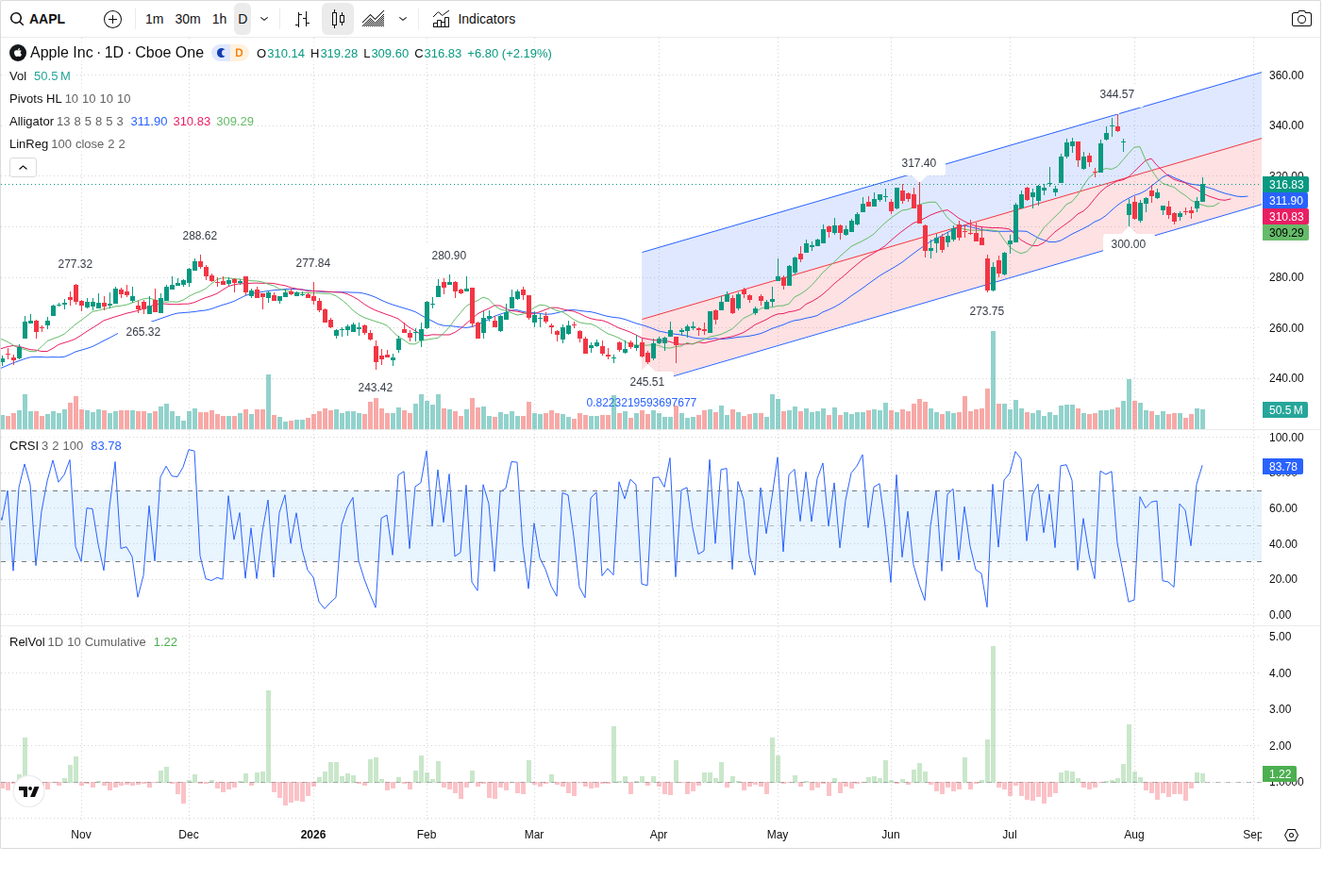Click the 280.90 pivot high label
This screenshot has width=1340, height=896.
[449, 256]
